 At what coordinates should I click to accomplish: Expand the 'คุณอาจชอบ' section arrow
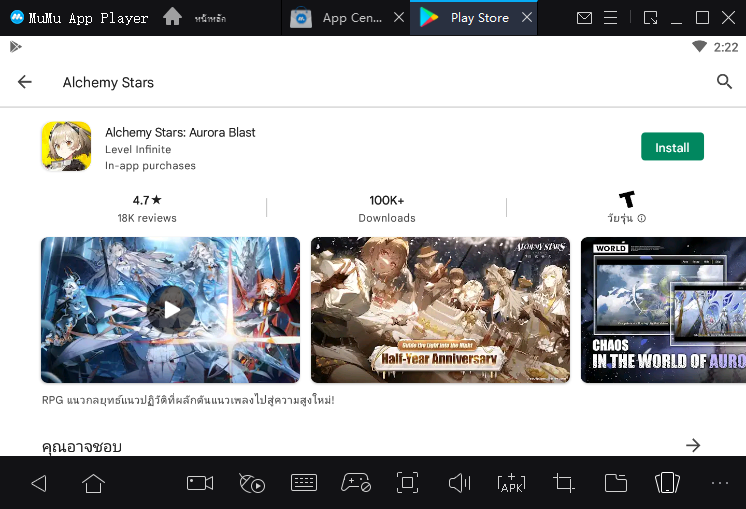(x=693, y=445)
